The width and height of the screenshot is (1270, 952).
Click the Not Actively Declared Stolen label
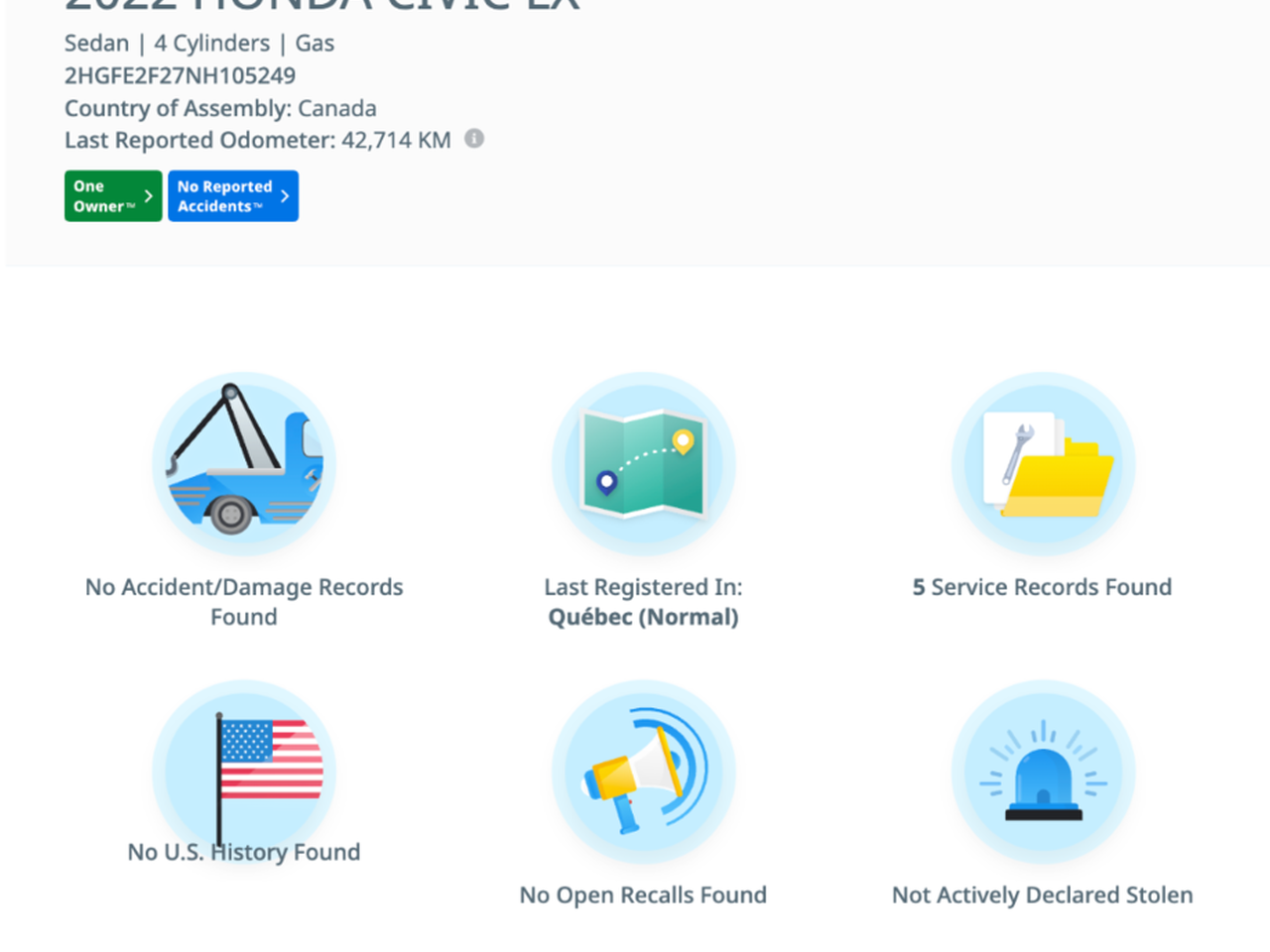click(1043, 894)
